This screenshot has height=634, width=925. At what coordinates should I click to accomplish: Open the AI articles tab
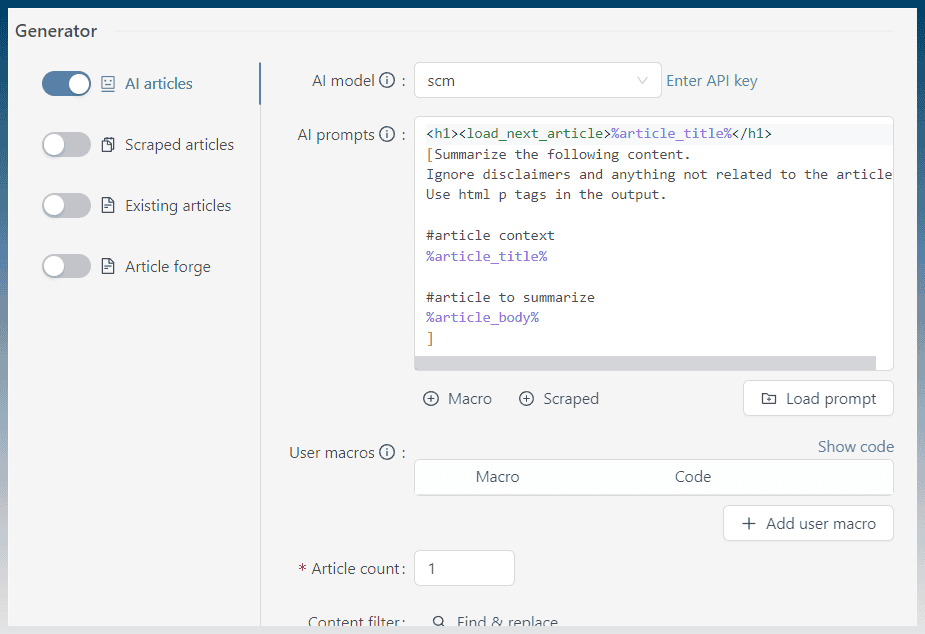[x=159, y=84]
